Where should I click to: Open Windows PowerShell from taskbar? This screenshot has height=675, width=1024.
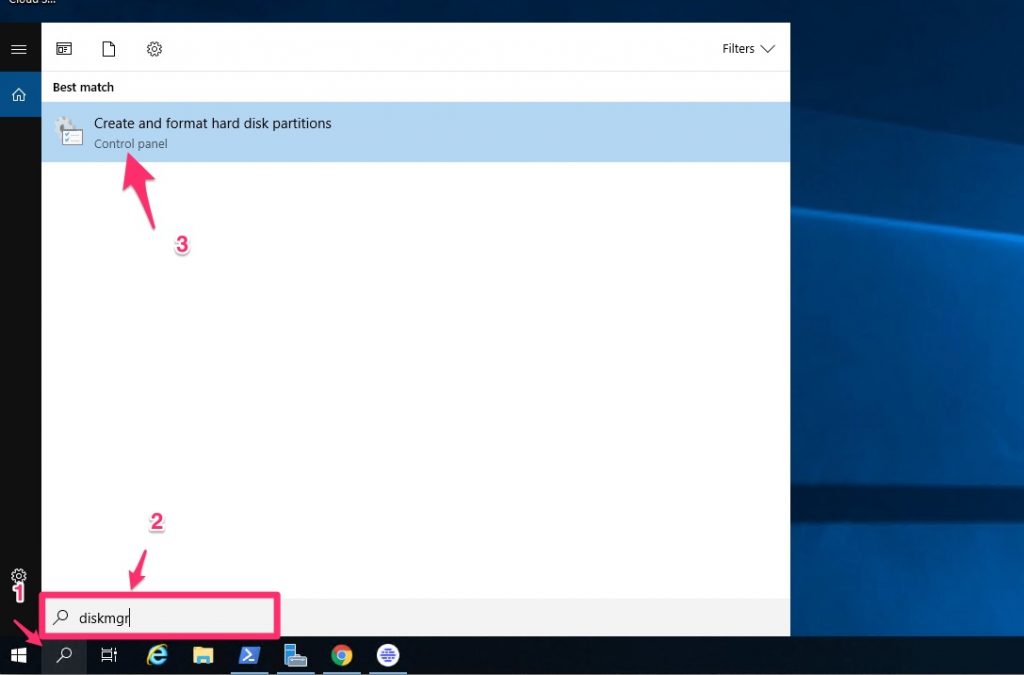(249, 656)
